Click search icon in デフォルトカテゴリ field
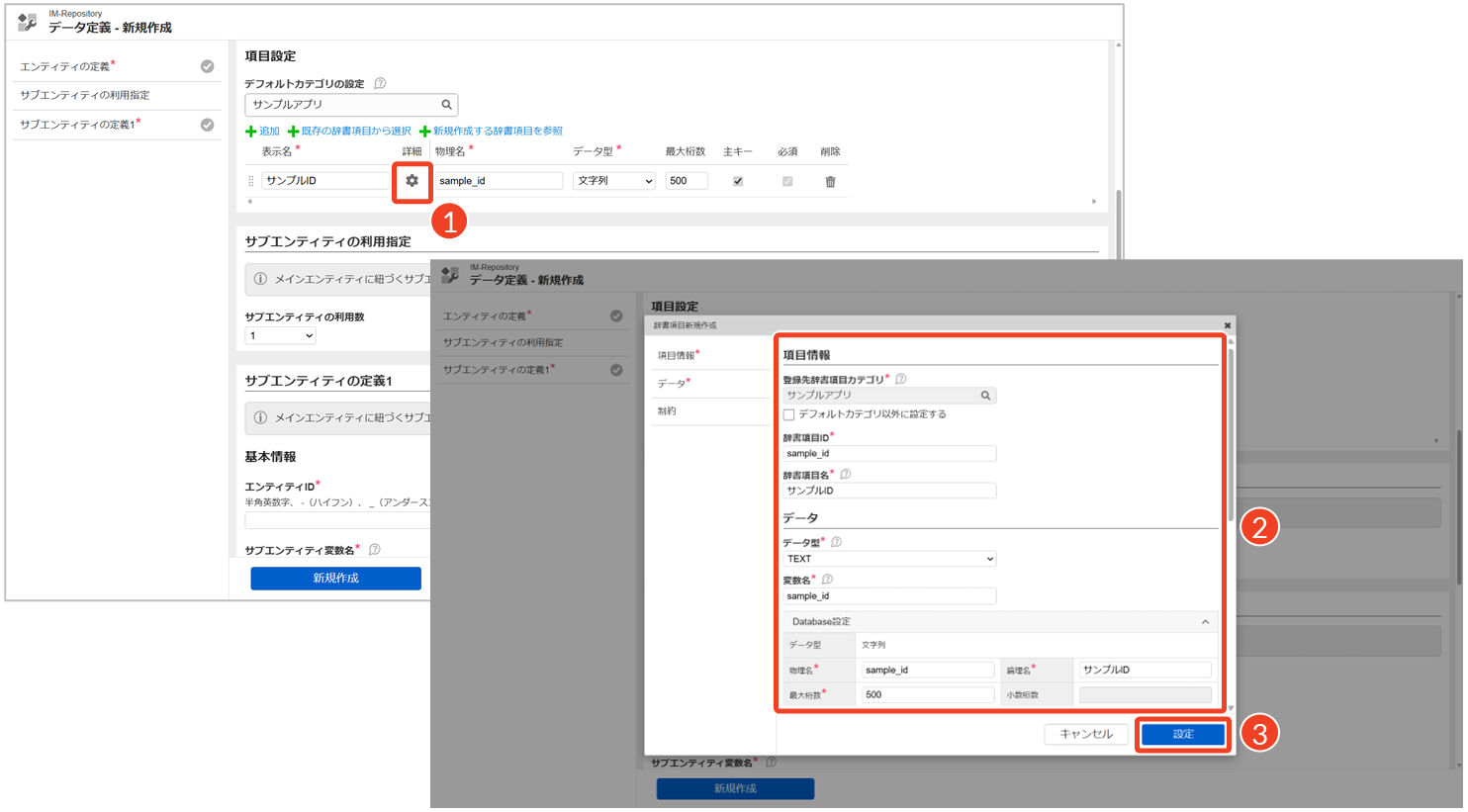Screen dimensions: 1468x812 tap(446, 105)
